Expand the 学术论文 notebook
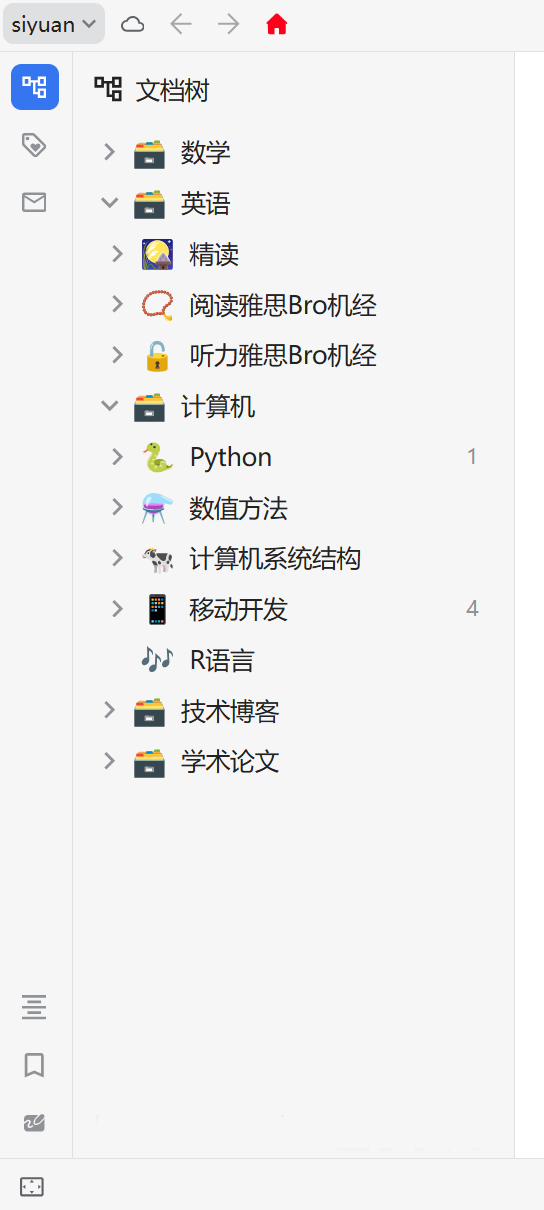 (x=109, y=762)
